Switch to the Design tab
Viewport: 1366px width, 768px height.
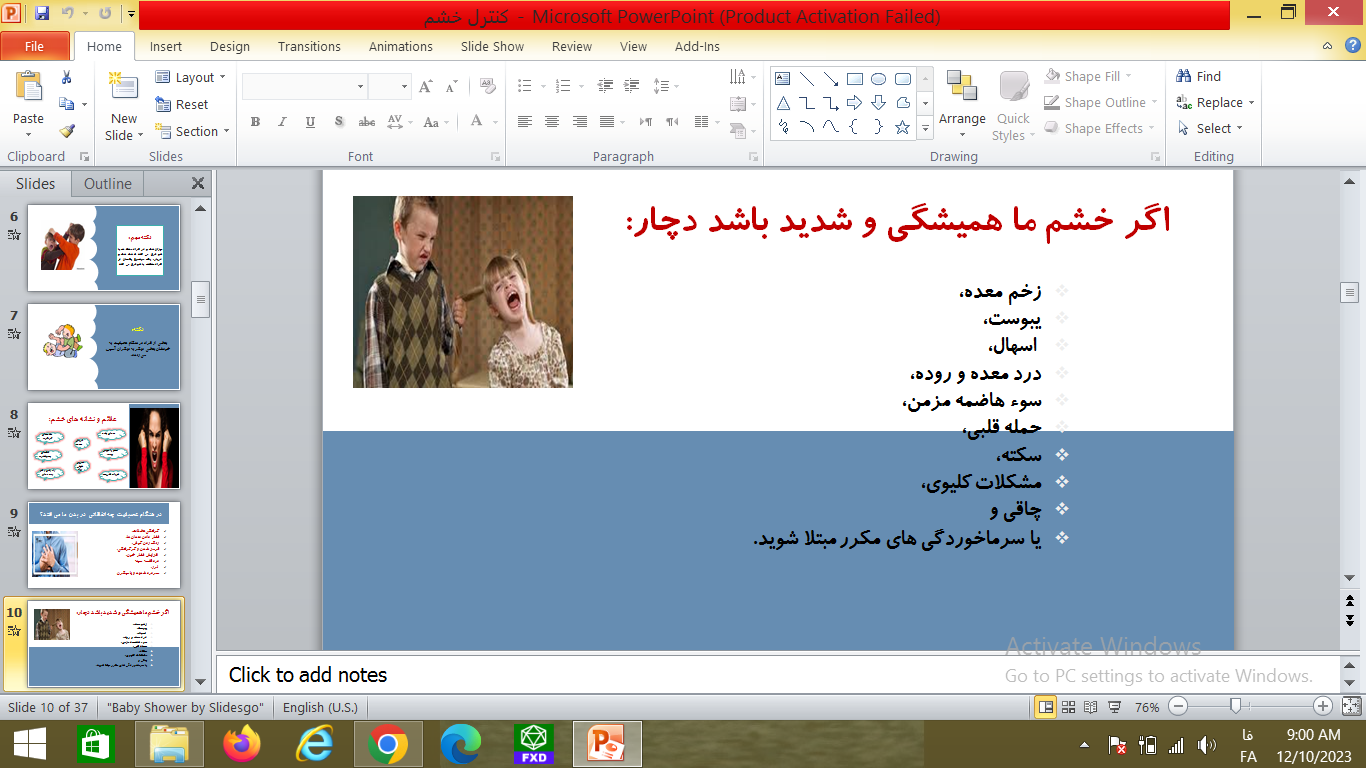229,46
